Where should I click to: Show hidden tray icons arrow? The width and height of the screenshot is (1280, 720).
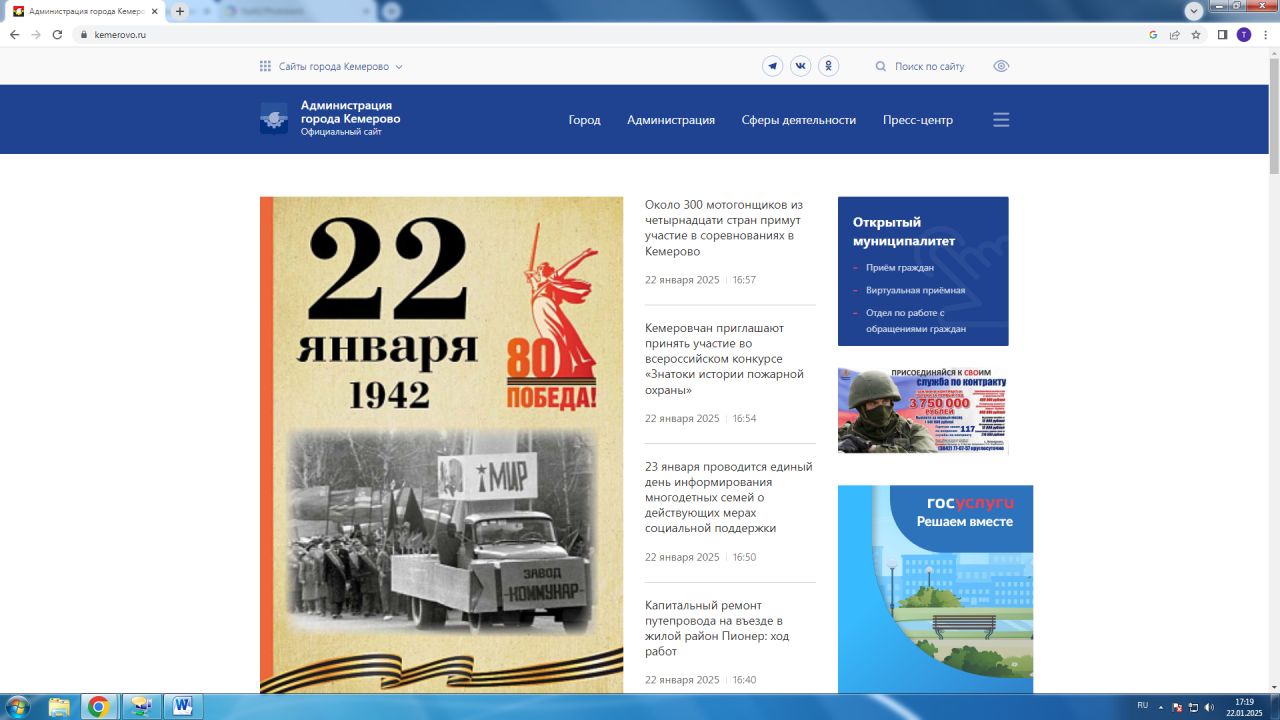point(1161,707)
